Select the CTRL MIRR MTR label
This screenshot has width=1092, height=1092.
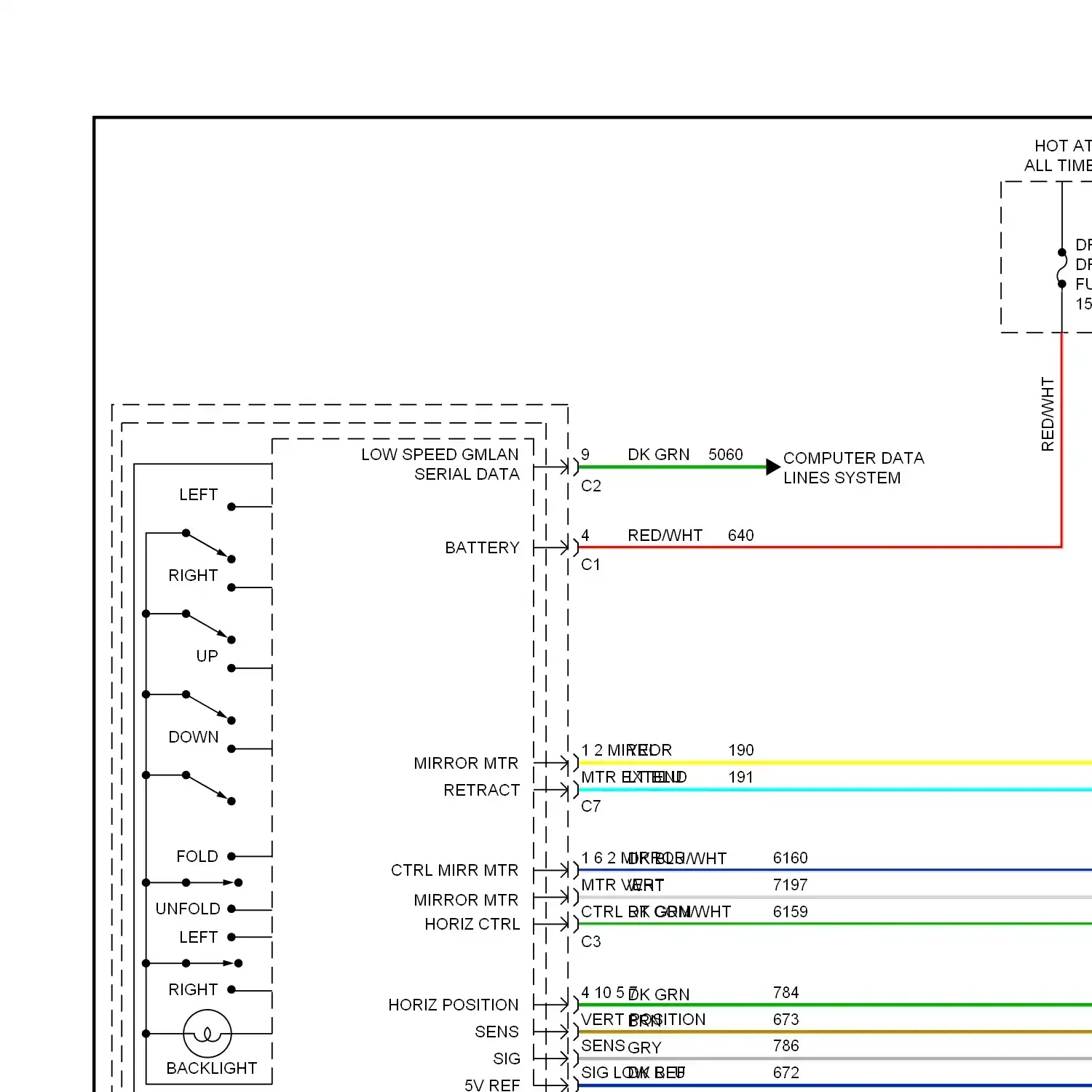pos(455,870)
